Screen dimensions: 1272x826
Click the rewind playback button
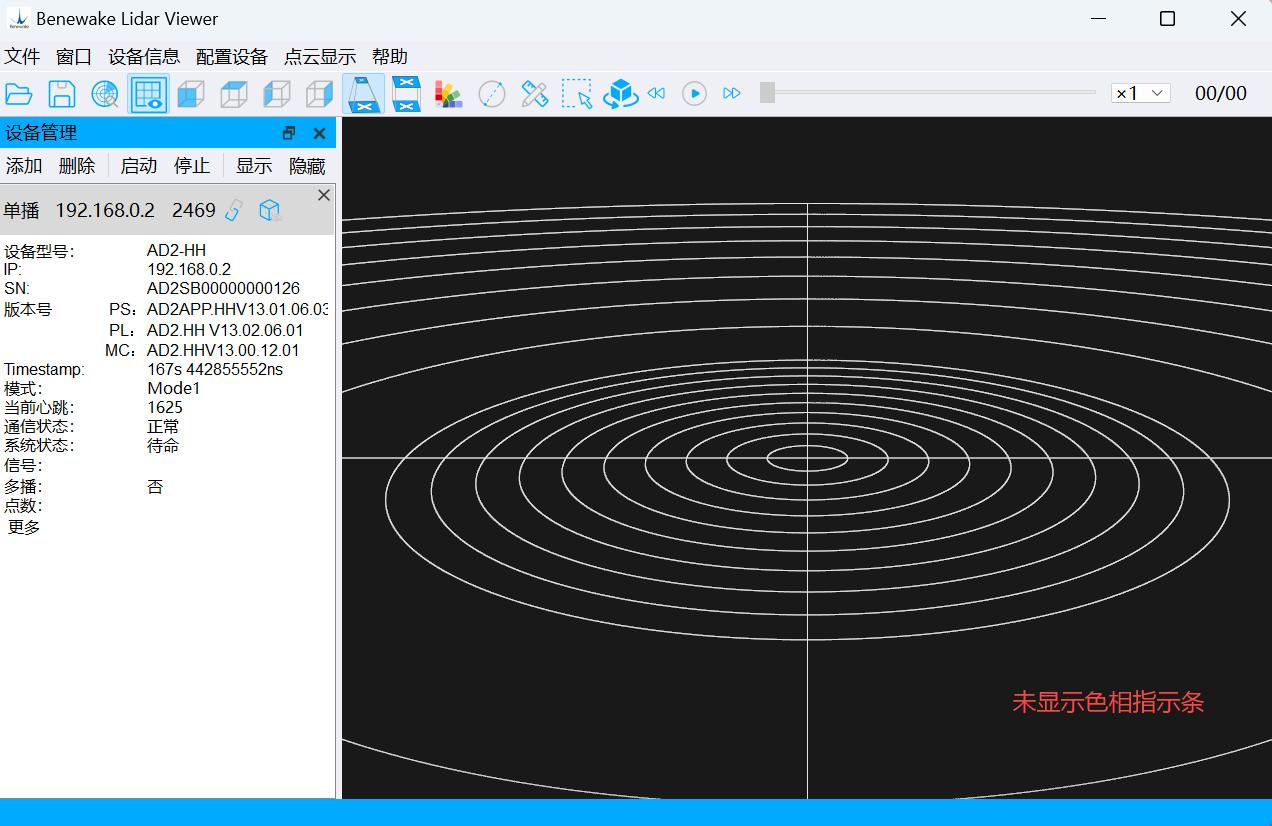(x=657, y=93)
